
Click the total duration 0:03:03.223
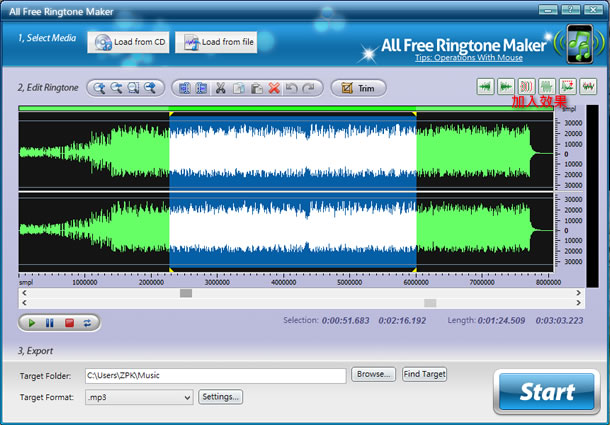tap(559, 321)
